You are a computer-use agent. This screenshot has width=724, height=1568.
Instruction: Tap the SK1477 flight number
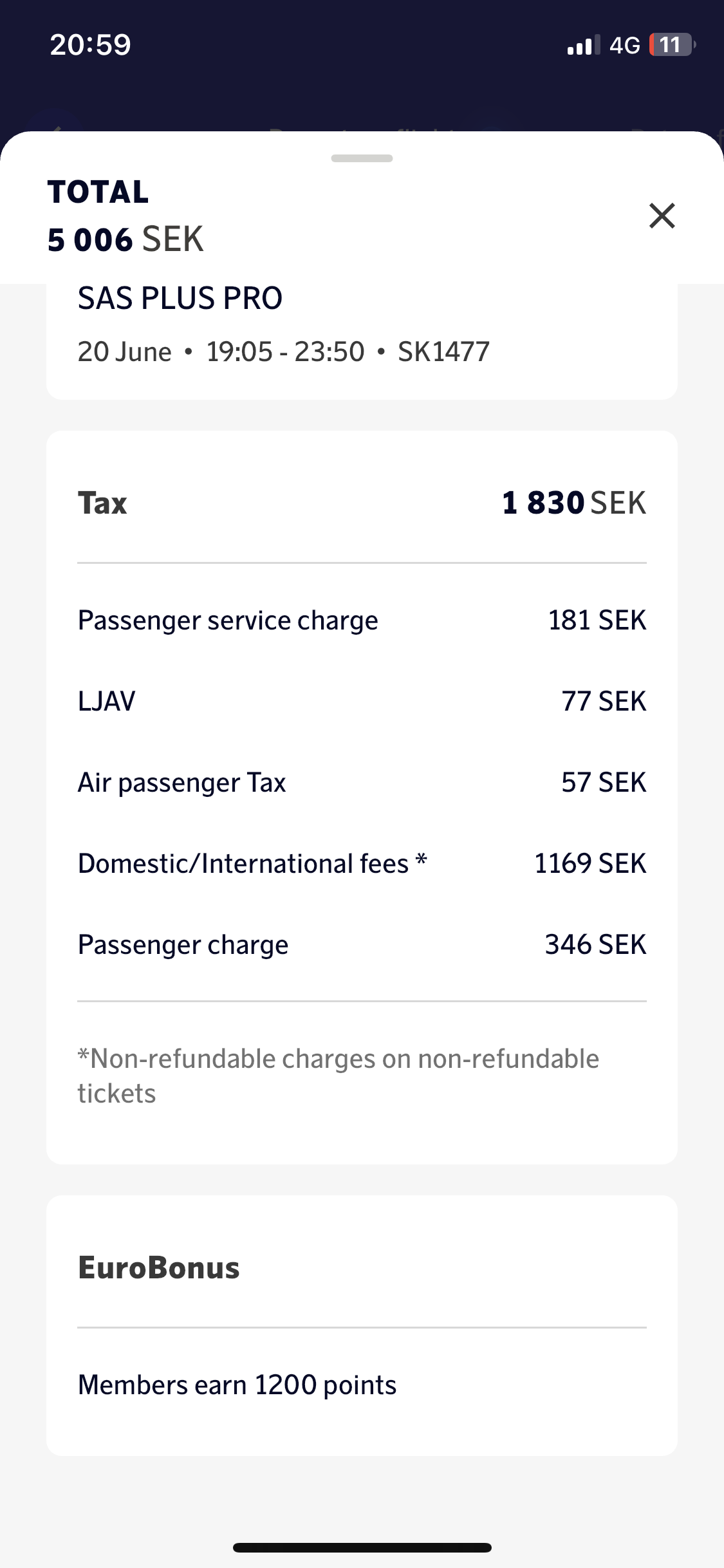click(443, 352)
